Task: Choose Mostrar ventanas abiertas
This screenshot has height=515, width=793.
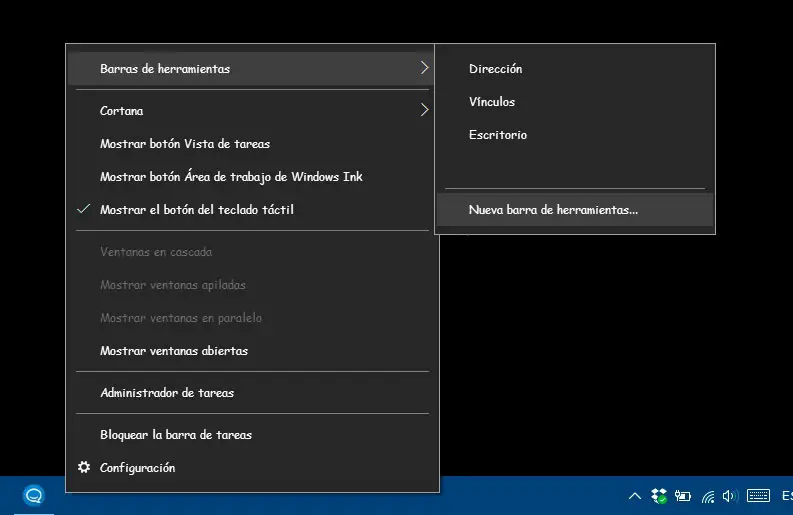Action: pos(252,351)
